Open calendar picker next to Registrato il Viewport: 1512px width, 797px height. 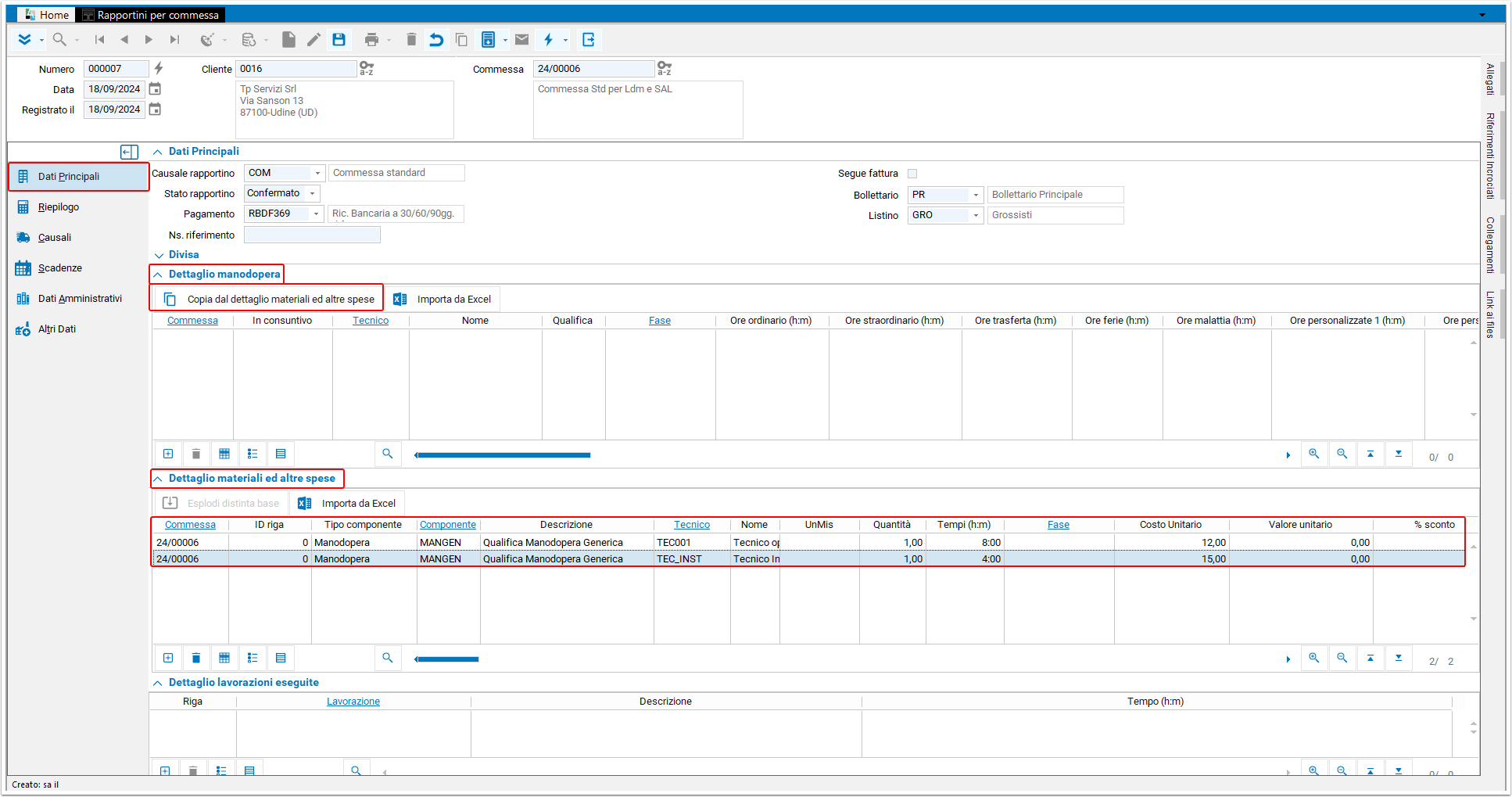(x=155, y=109)
